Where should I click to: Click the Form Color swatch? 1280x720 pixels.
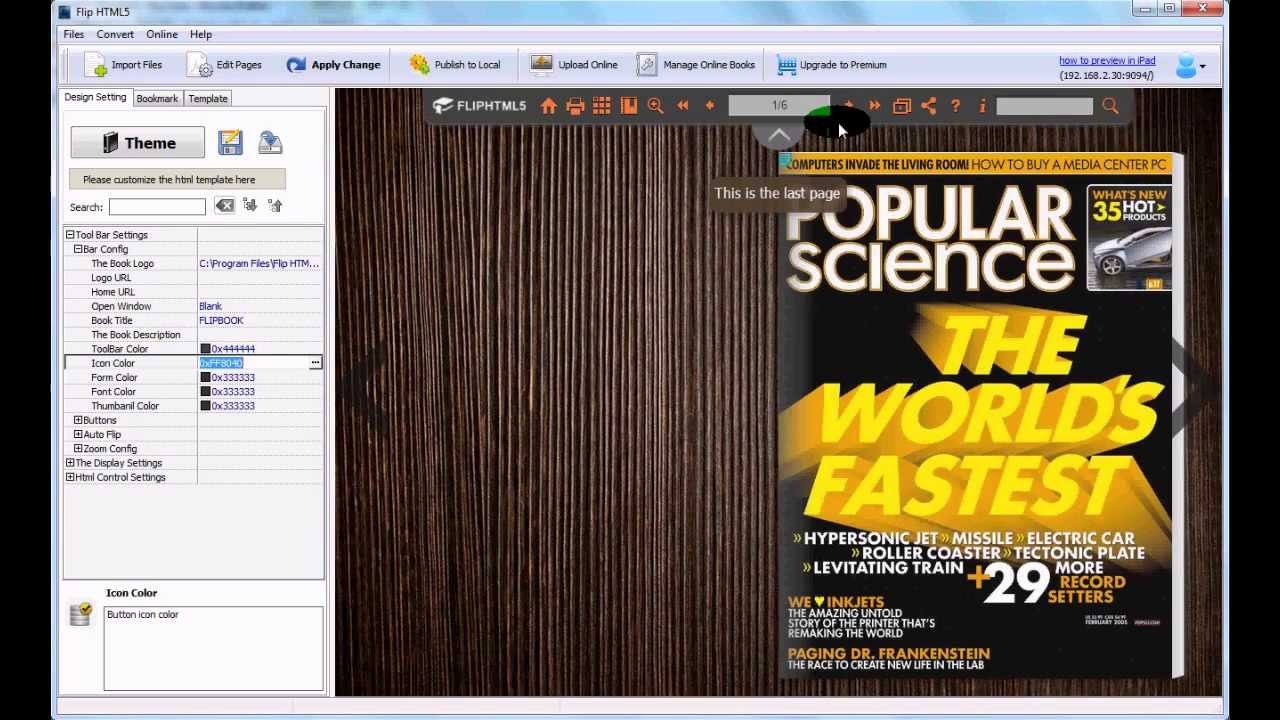click(x=205, y=378)
